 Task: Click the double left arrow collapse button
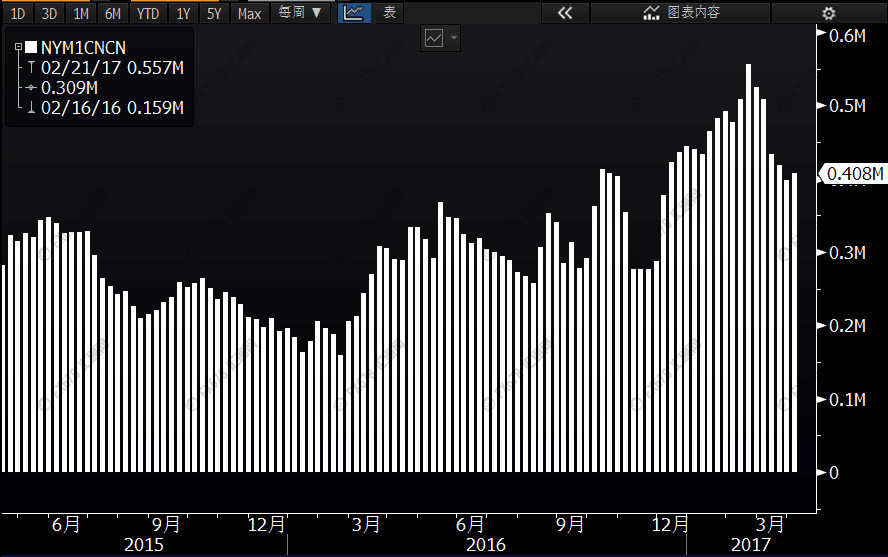564,13
